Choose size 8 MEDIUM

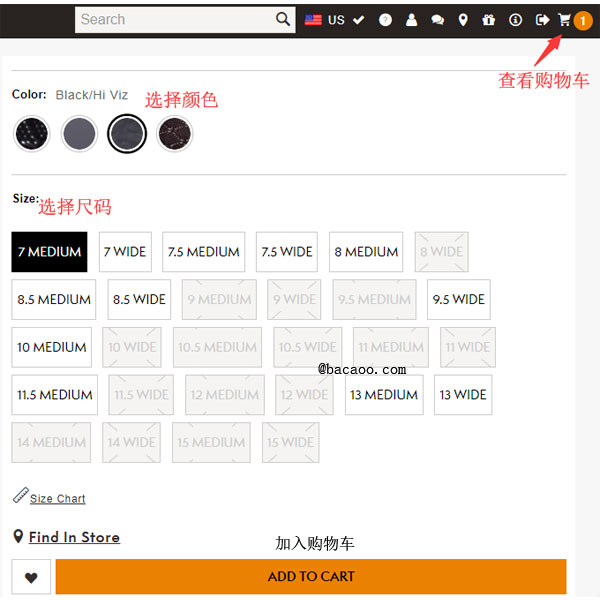pyautogui.click(x=366, y=252)
